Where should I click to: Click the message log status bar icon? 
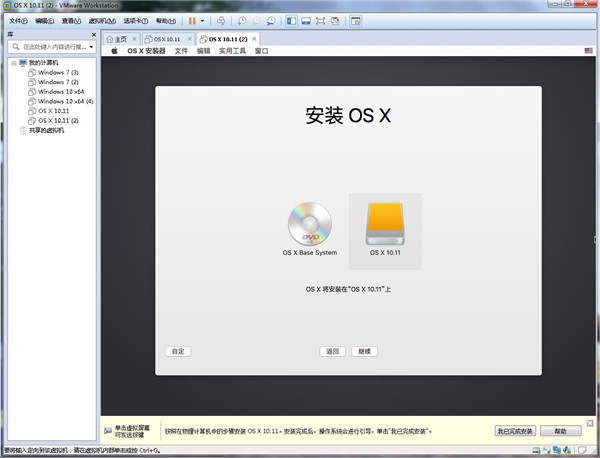coord(582,450)
